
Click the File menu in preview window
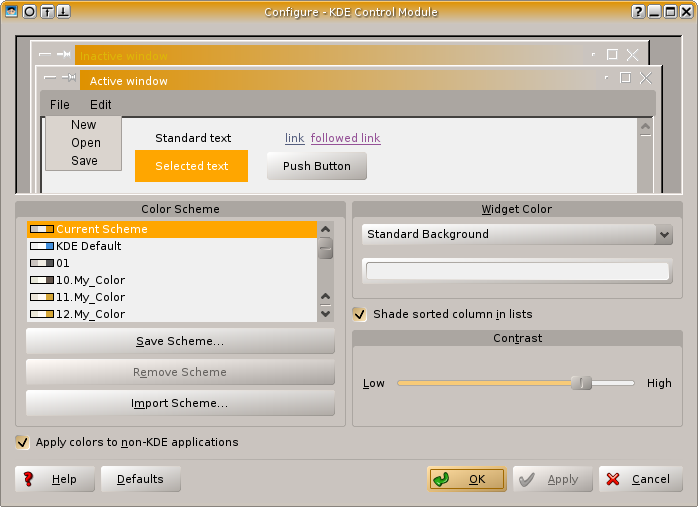point(60,105)
